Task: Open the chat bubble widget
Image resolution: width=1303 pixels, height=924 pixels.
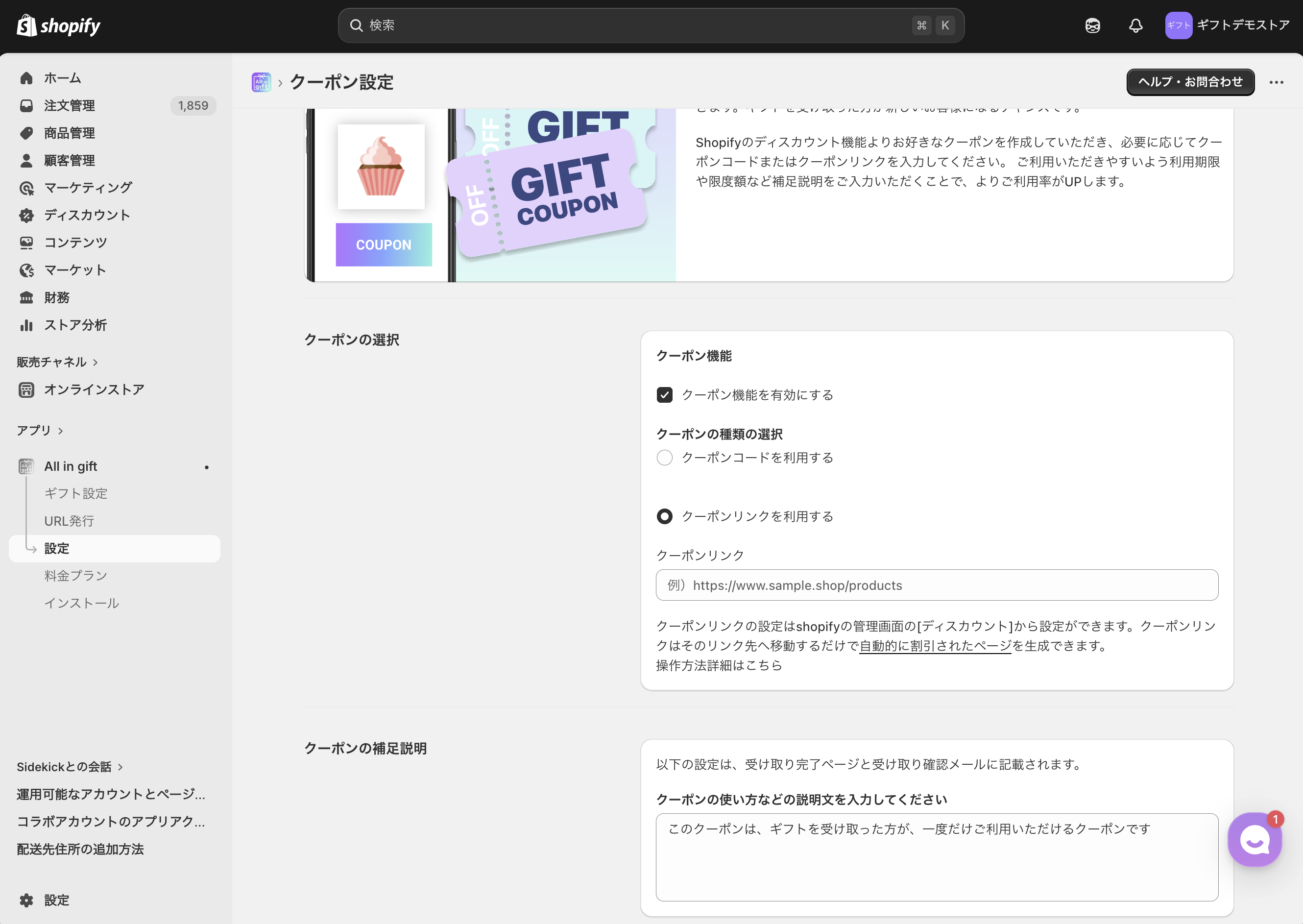Action: tap(1254, 840)
